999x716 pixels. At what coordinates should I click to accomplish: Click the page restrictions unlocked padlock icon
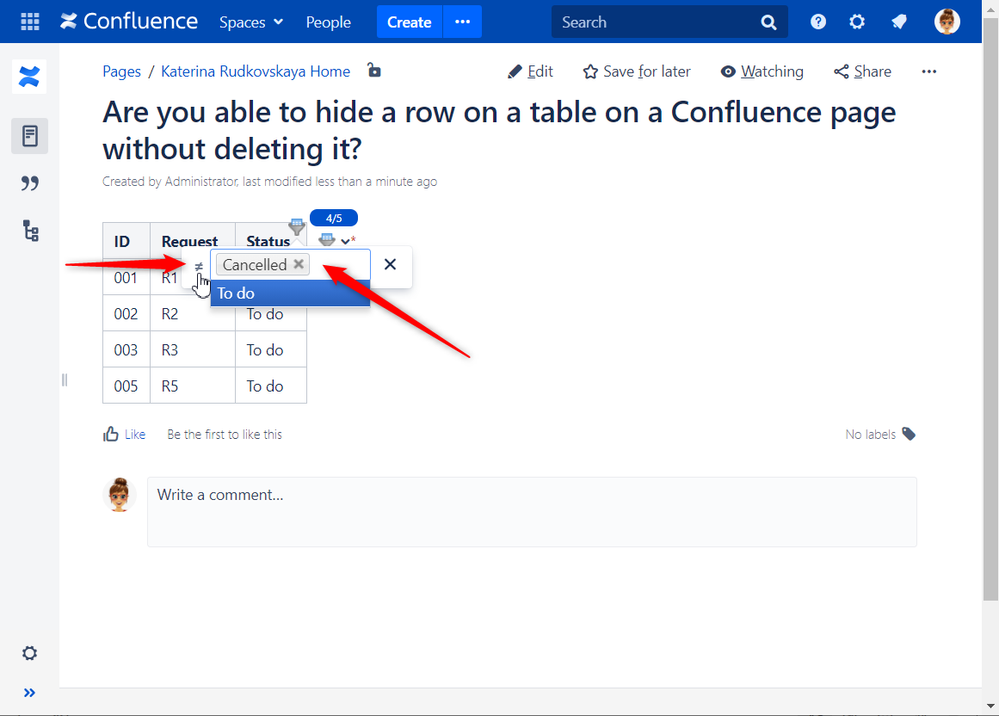374,70
